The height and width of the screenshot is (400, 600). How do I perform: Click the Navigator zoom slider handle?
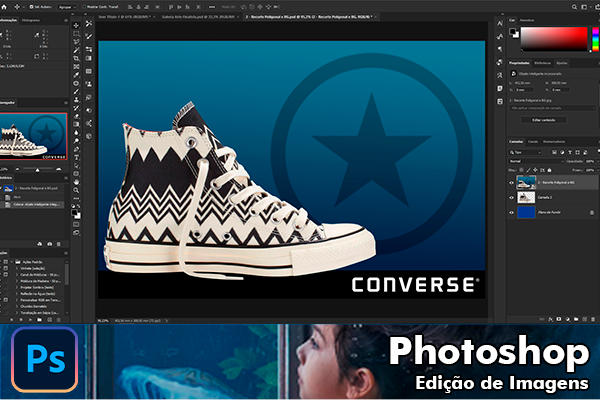click(x=37, y=170)
